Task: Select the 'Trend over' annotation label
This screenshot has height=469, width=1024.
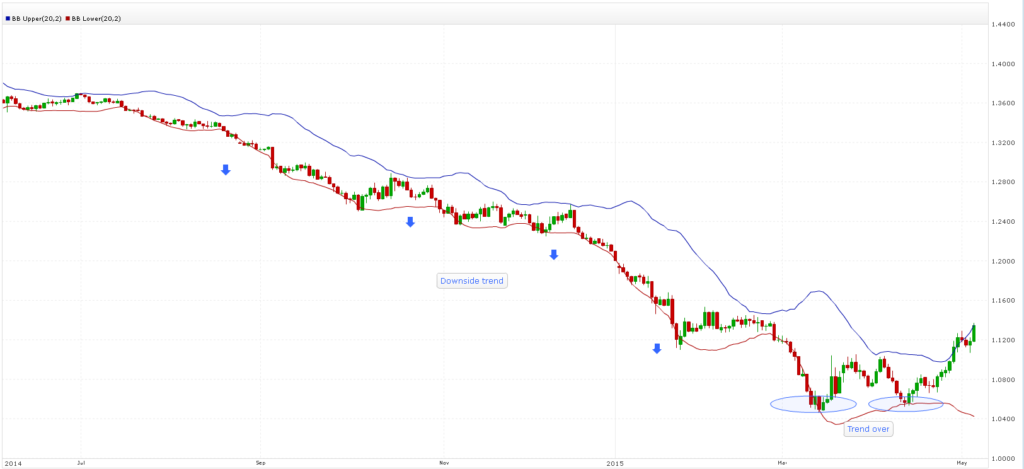Action: tap(867, 429)
